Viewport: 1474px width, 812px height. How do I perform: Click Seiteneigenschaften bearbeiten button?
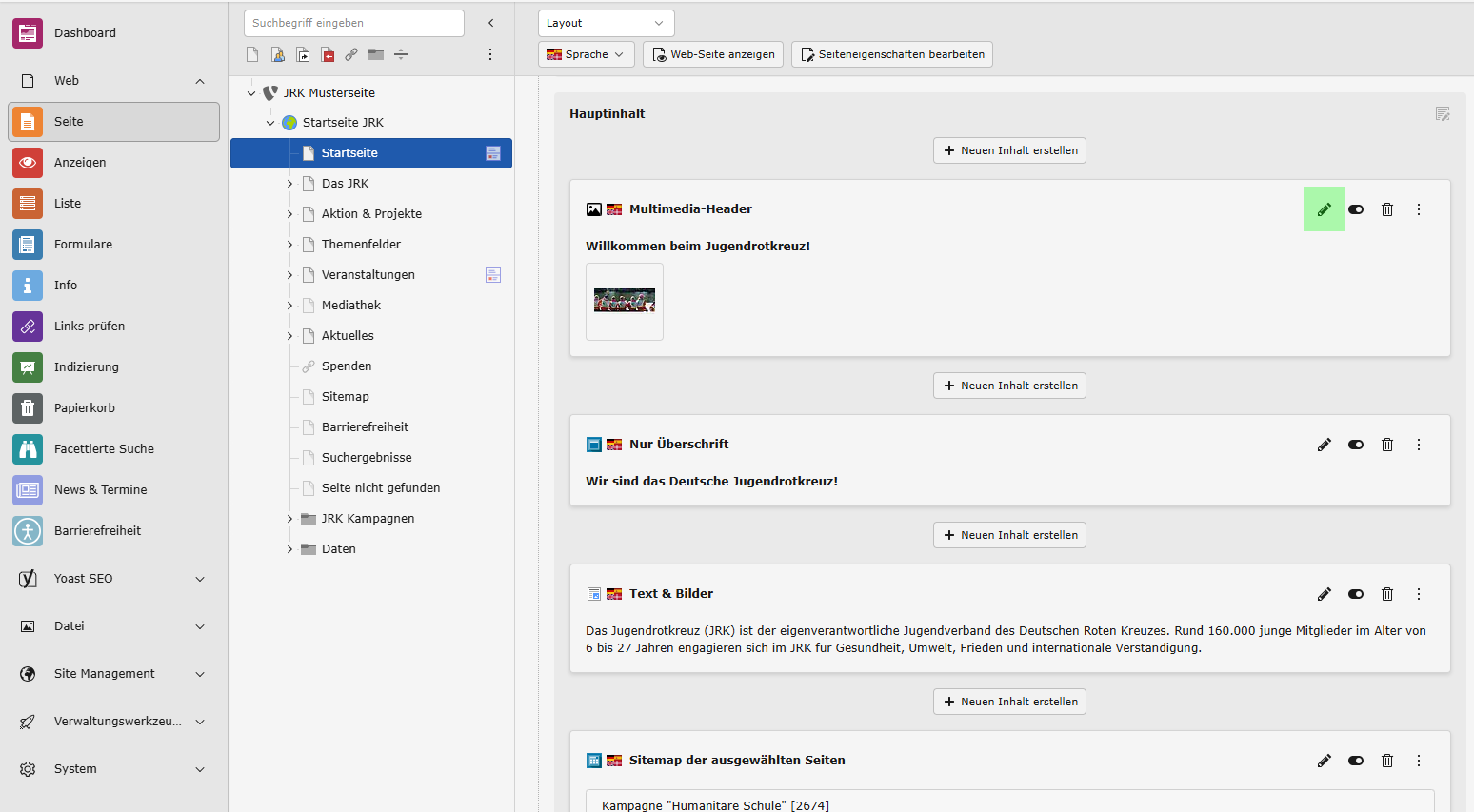click(x=892, y=54)
